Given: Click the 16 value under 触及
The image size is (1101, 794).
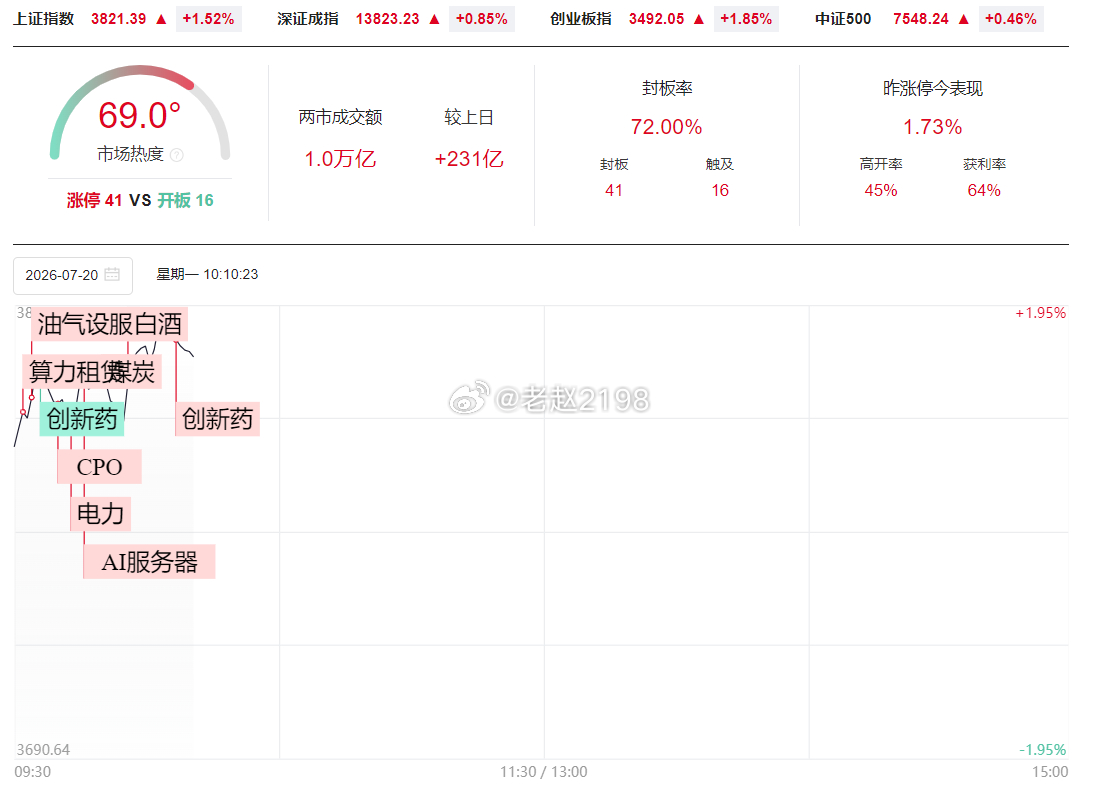Looking at the screenshot, I should 720,190.
